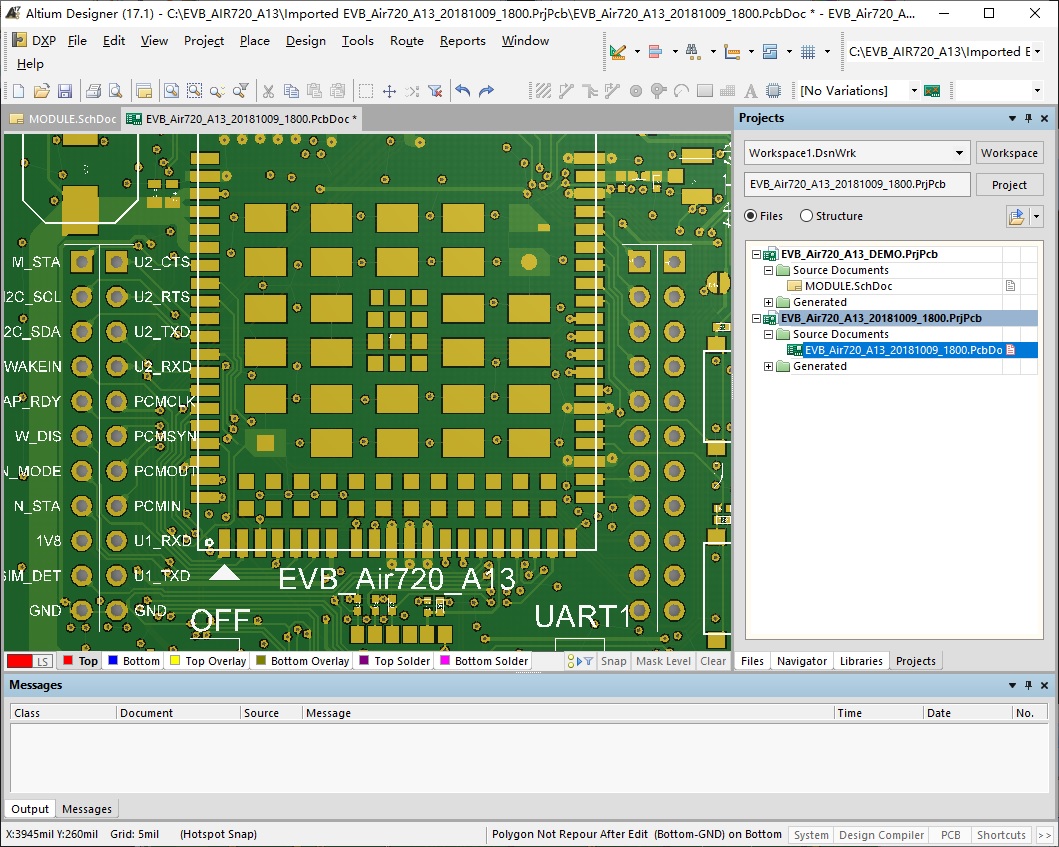Screen dimensions: 1059x847
Task: Open the Workspace1.DsnWrk dropdown
Action: pyautogui.click(x=959, y=153)
